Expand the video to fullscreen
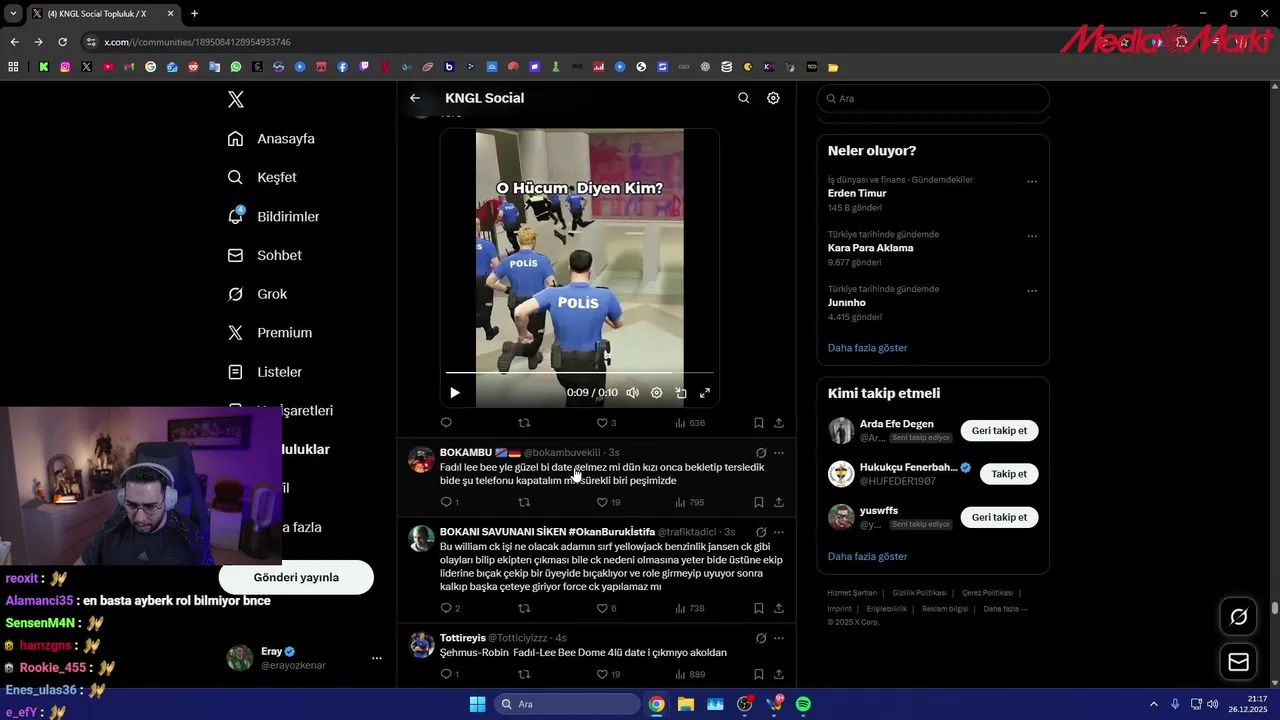 click(x=705, y=393)
